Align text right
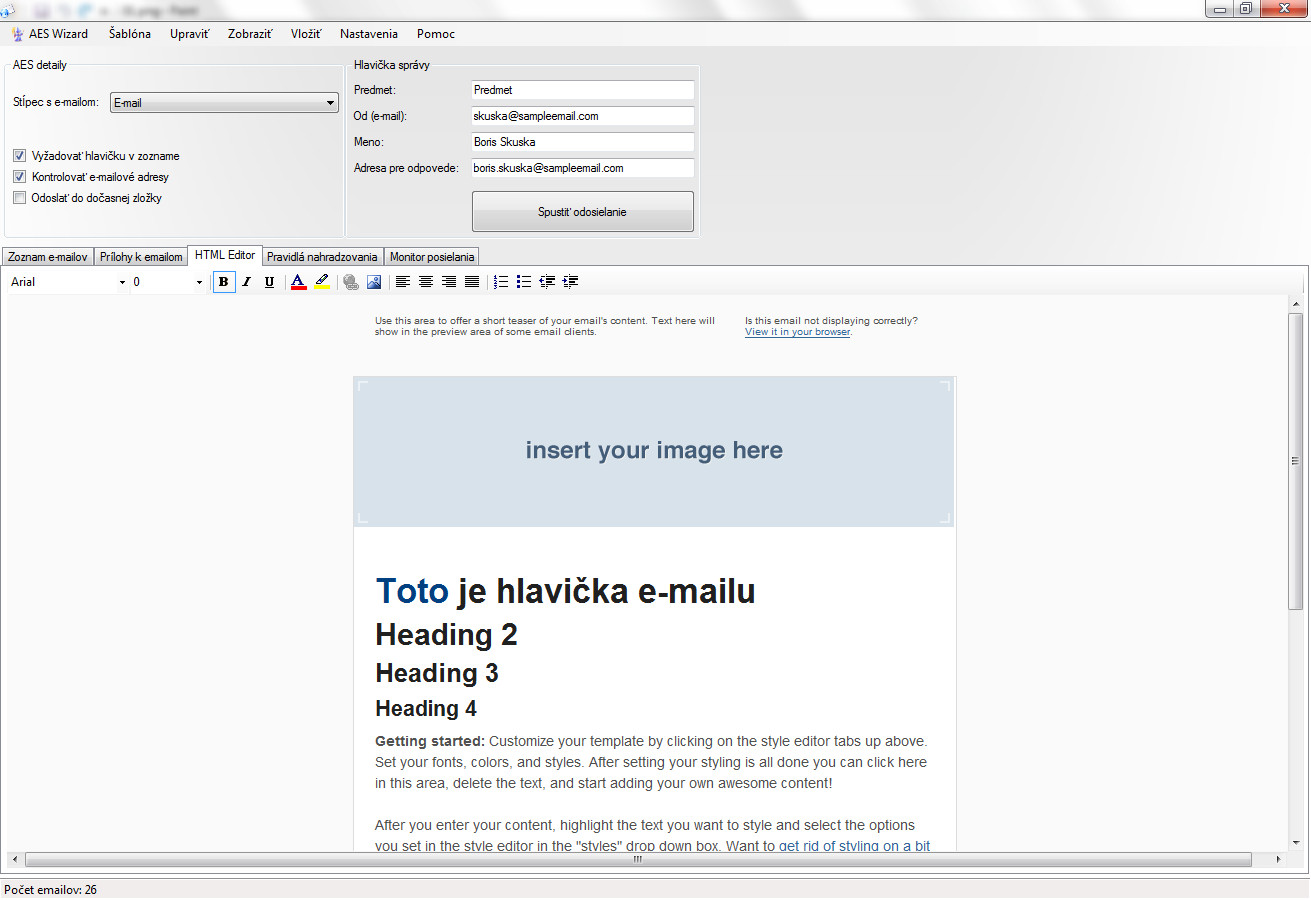 click(449, 282)
